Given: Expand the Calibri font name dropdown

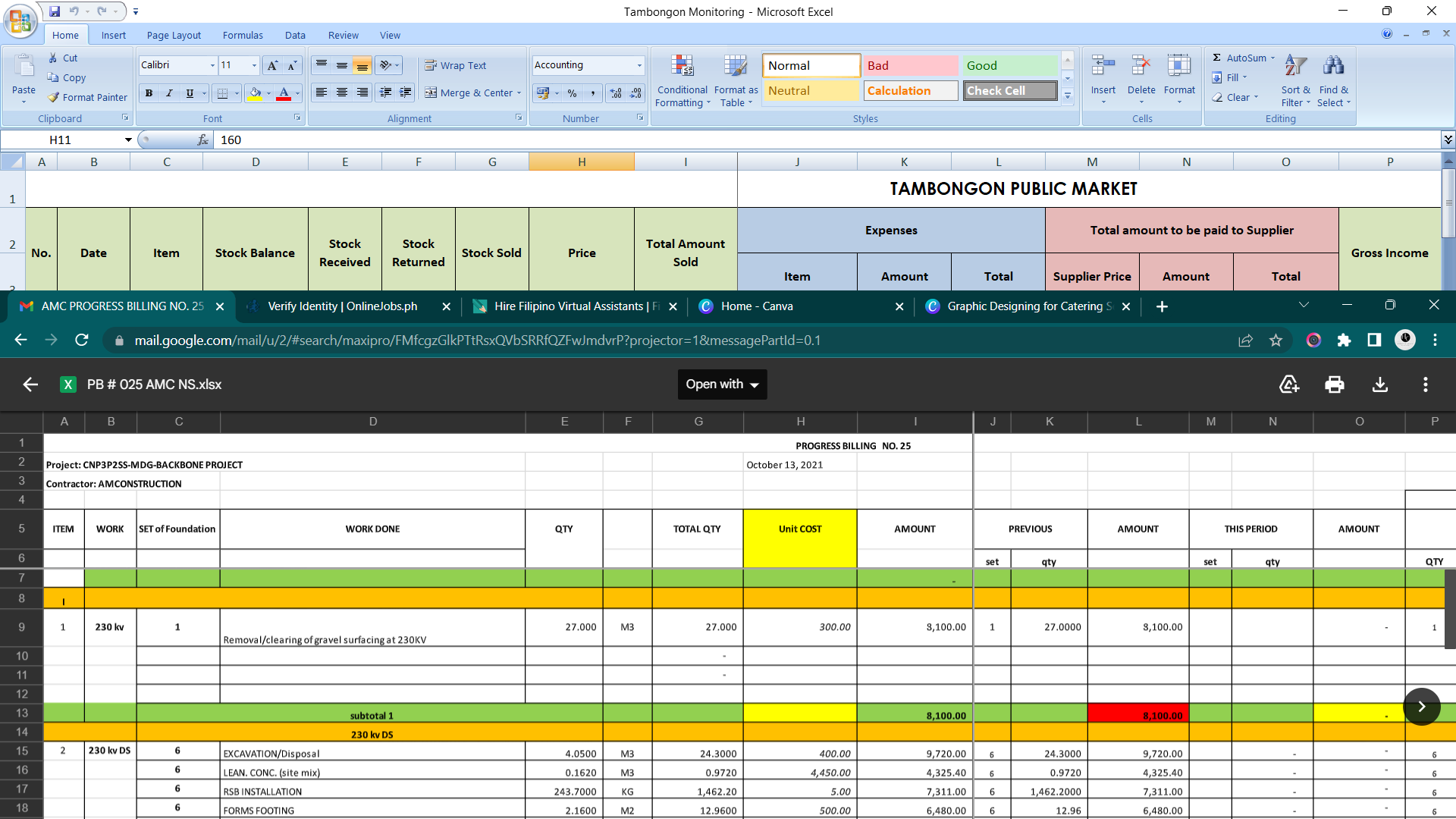Looking at the screenshot, I should [x=212, y=66].
